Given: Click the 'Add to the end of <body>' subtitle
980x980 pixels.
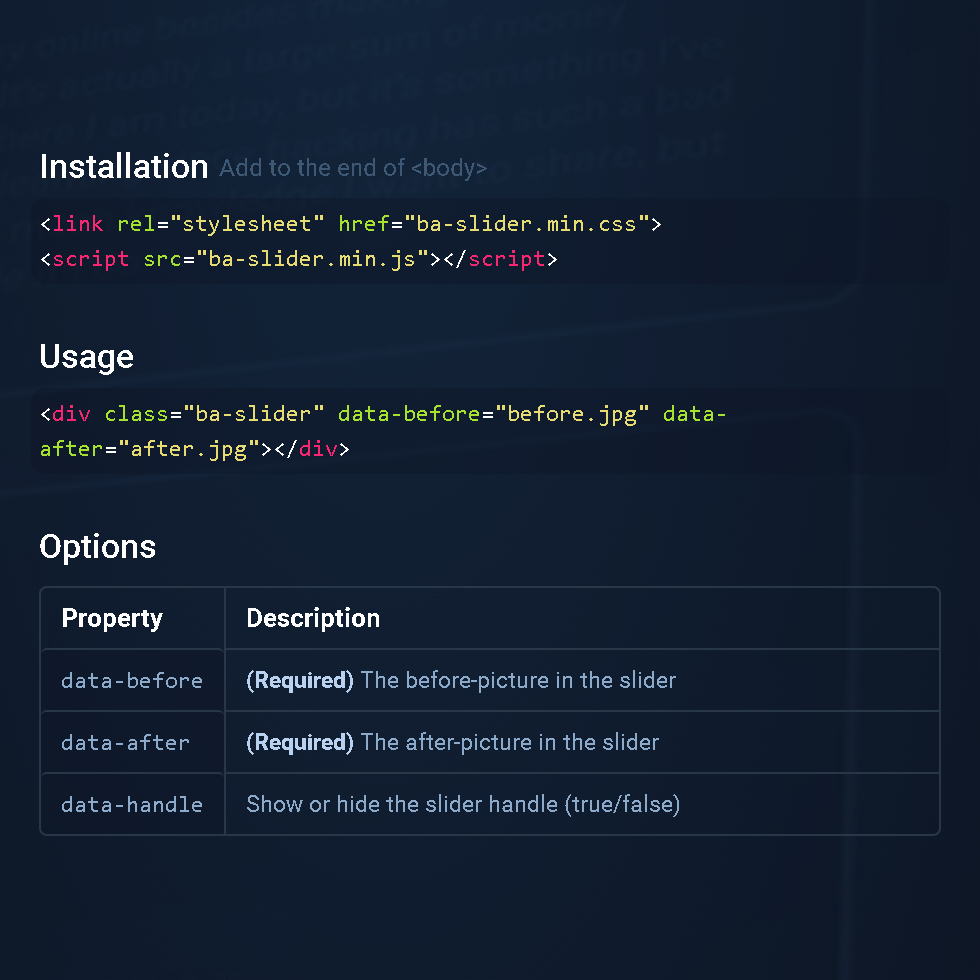Looking at the screenshot, I should [x=353, y=168].
